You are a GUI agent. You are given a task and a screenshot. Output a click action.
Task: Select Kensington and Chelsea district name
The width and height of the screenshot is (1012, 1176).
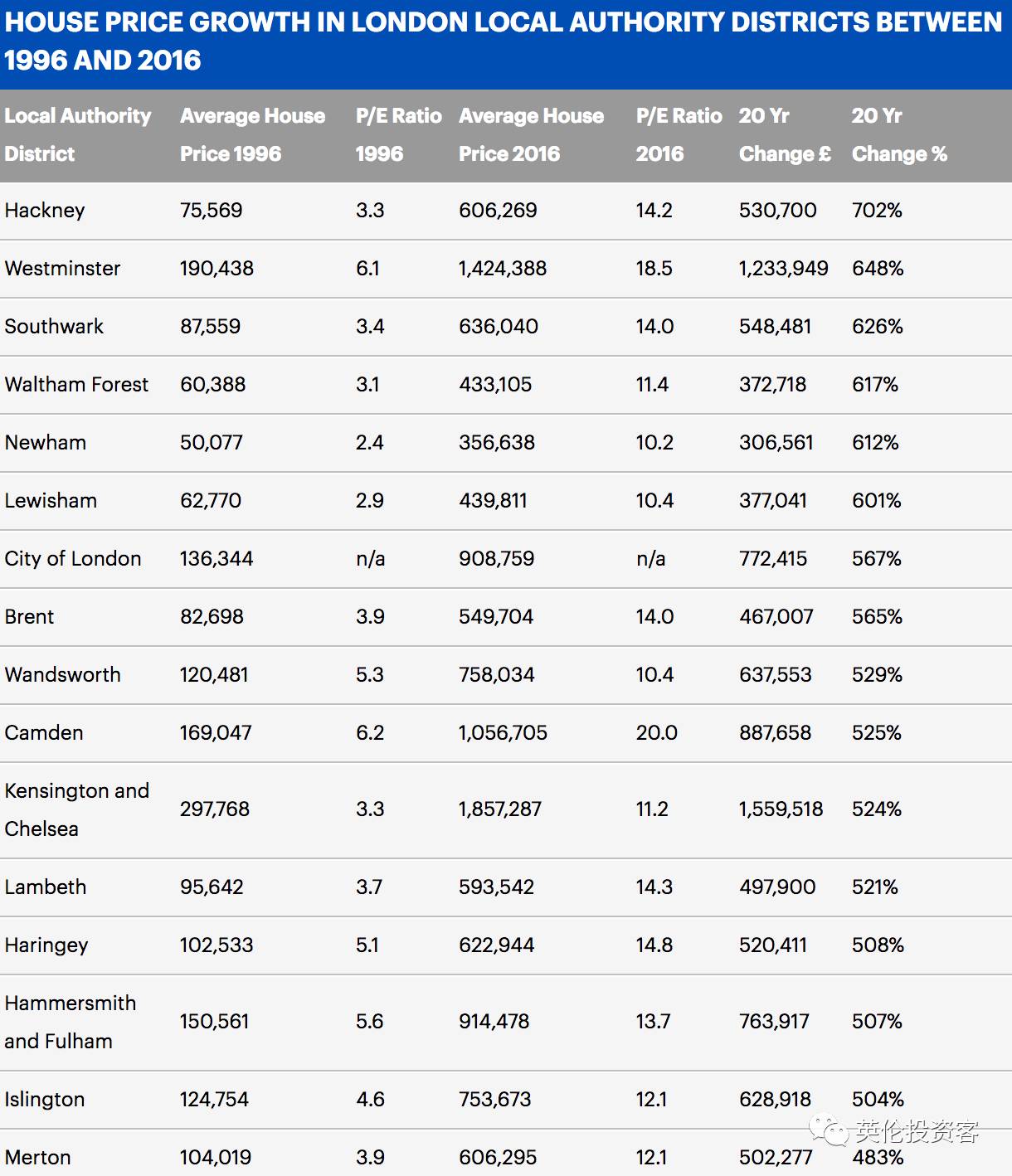coord(76,809)
